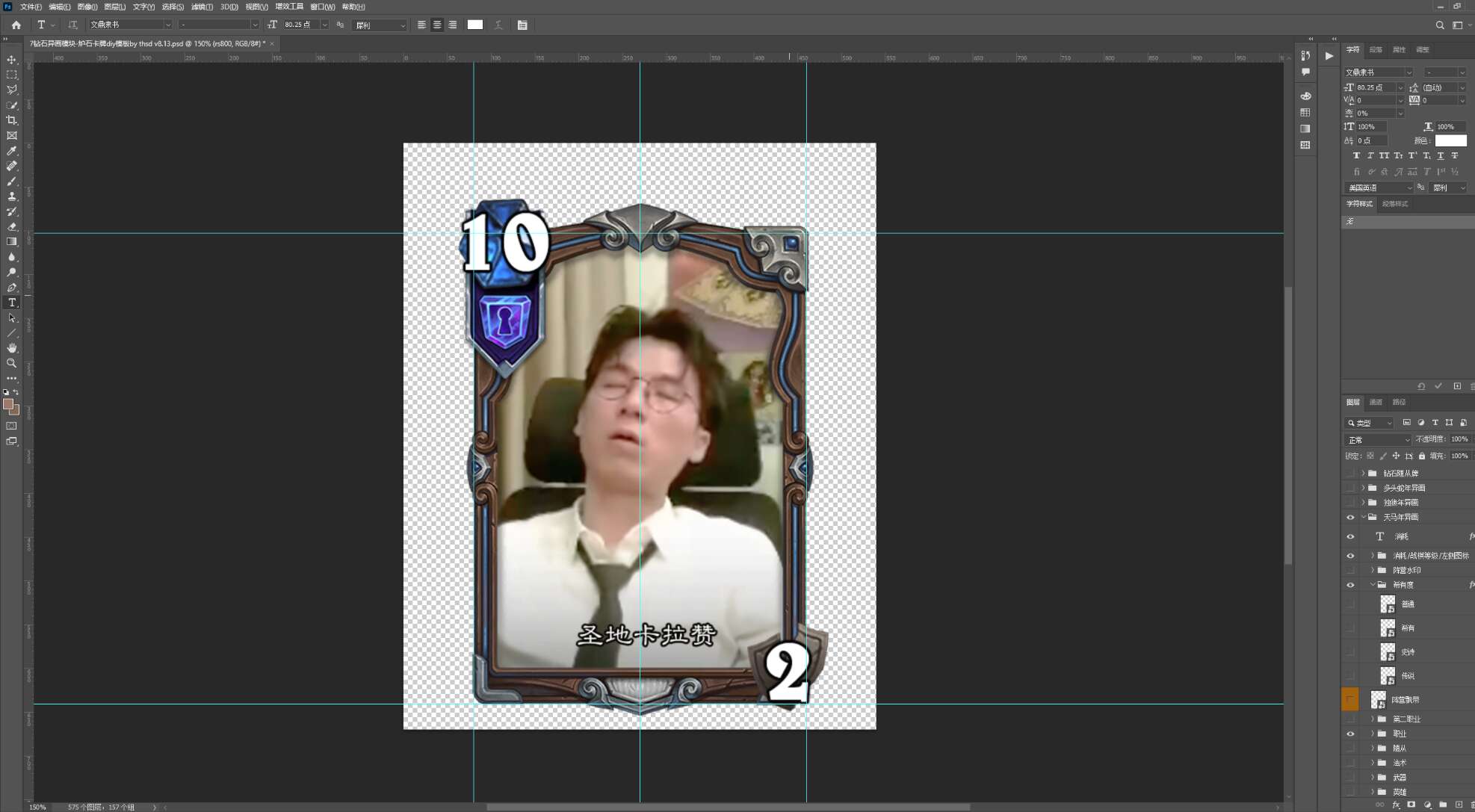
Task: Select the Brush tool
Action: click(x=11, y=182)
